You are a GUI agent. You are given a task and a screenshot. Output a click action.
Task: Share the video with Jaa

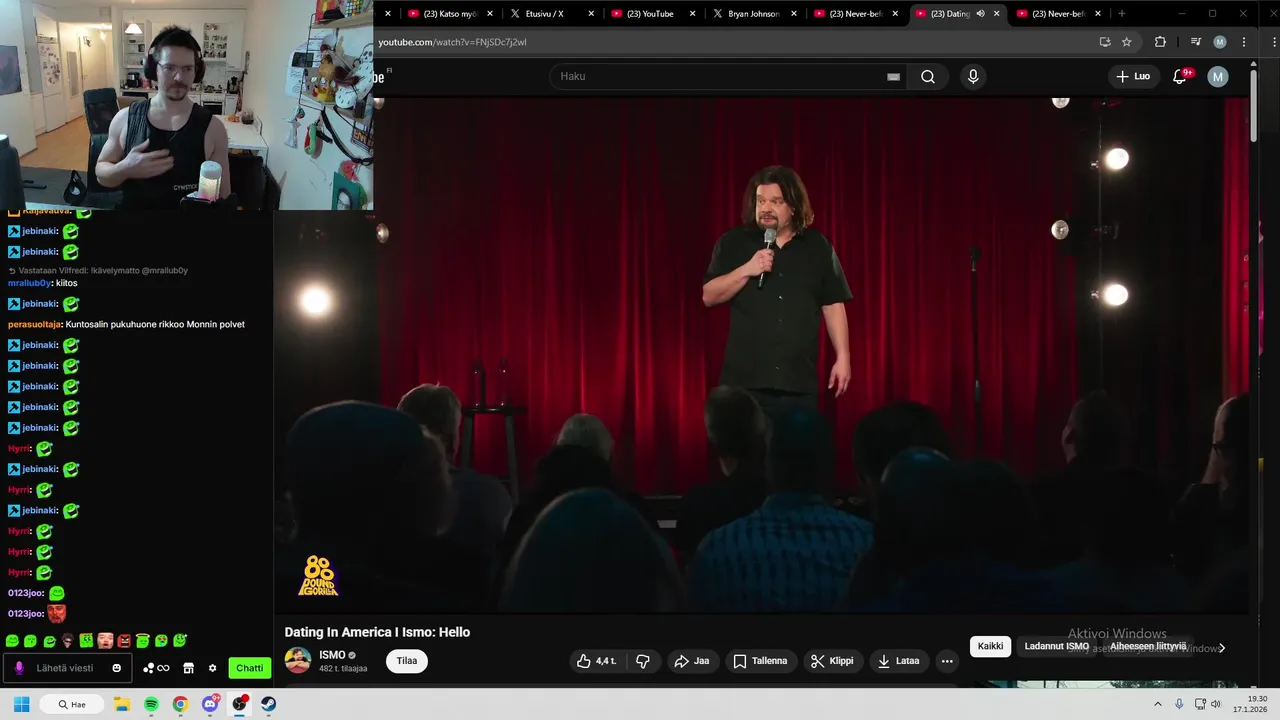pyautogui.click(x=692, y=661)
